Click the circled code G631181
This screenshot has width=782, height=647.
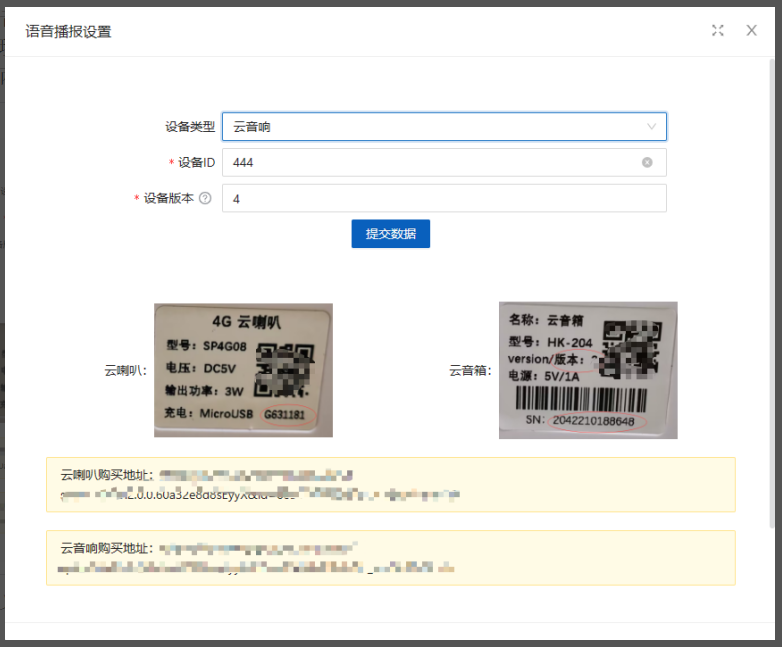pyautogui.click(x=285, y=414)
